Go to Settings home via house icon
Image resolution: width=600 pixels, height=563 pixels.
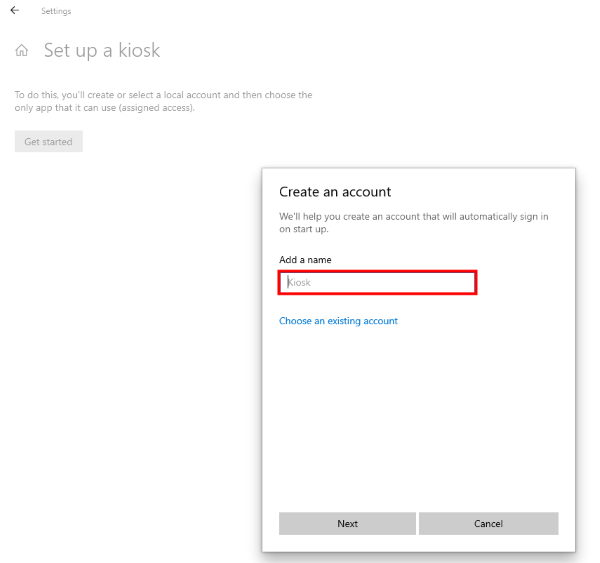click(21, 51)
